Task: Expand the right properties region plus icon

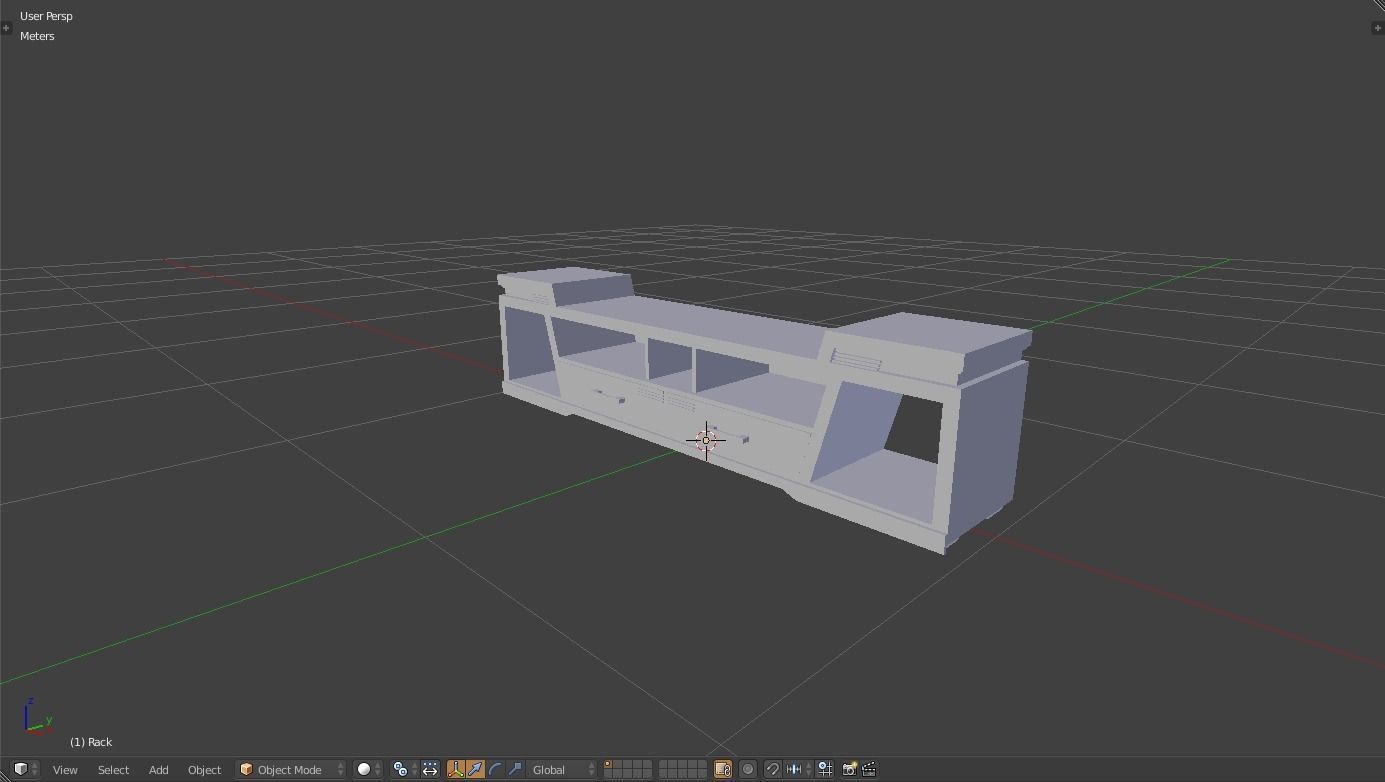Action: click(x=1378, y=27)
